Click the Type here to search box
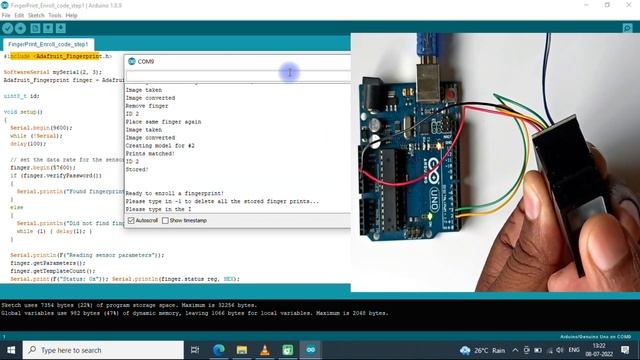This screenshot has width=640, height=360. (x=103, y=350)
